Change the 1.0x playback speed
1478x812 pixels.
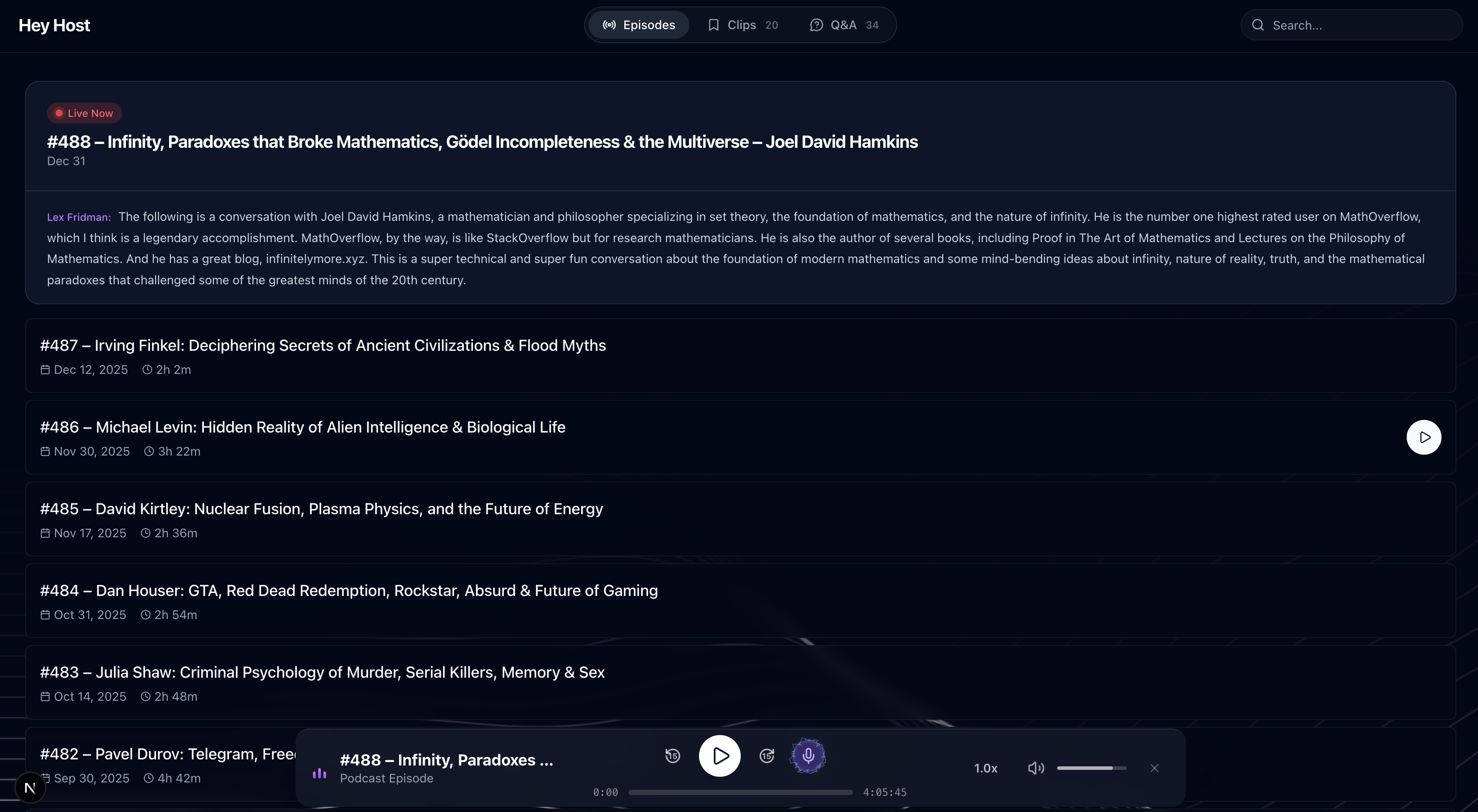985,768
